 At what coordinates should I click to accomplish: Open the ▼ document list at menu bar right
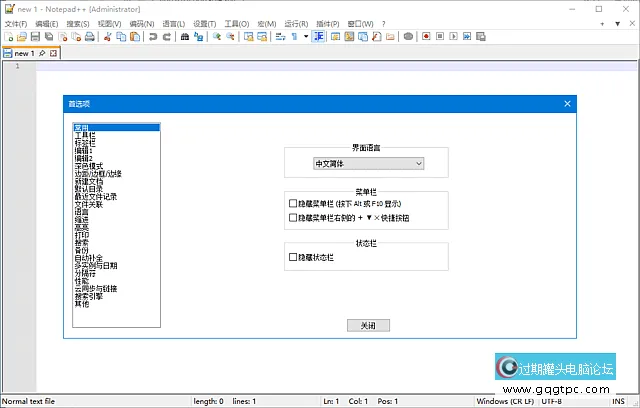tap(616, 23)
